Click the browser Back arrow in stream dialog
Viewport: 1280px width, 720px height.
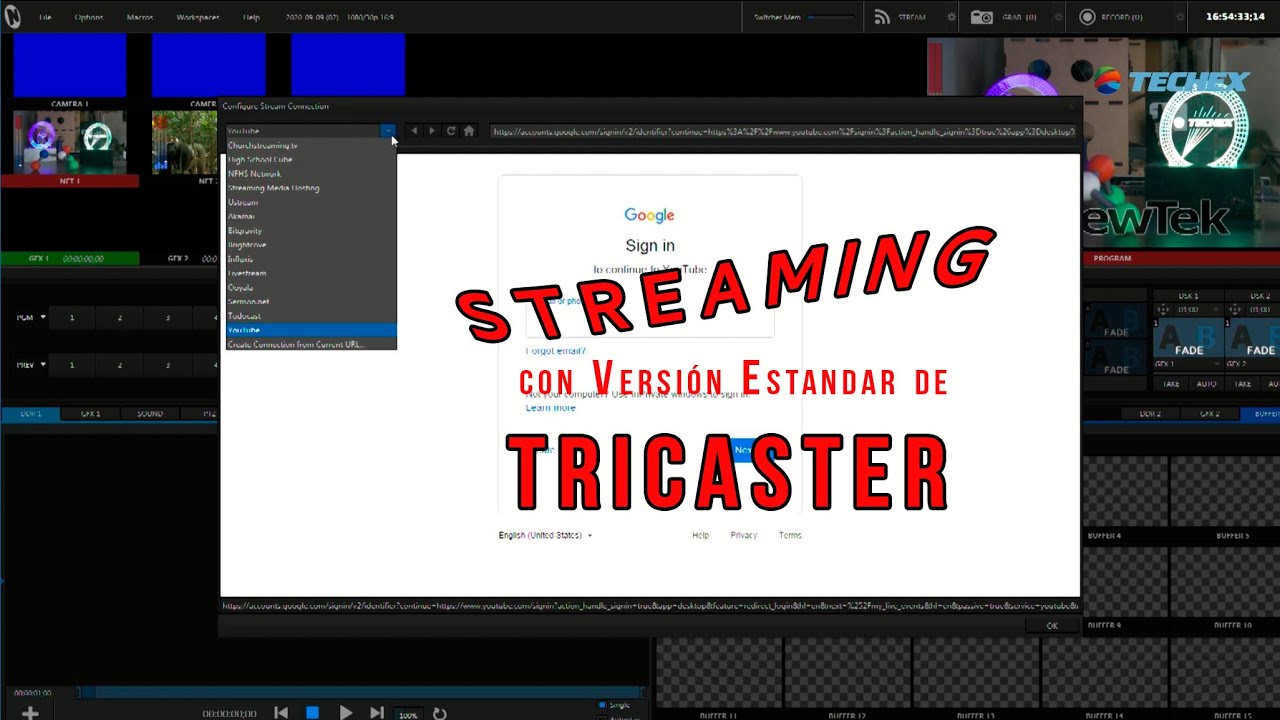(x=415, y=131)
